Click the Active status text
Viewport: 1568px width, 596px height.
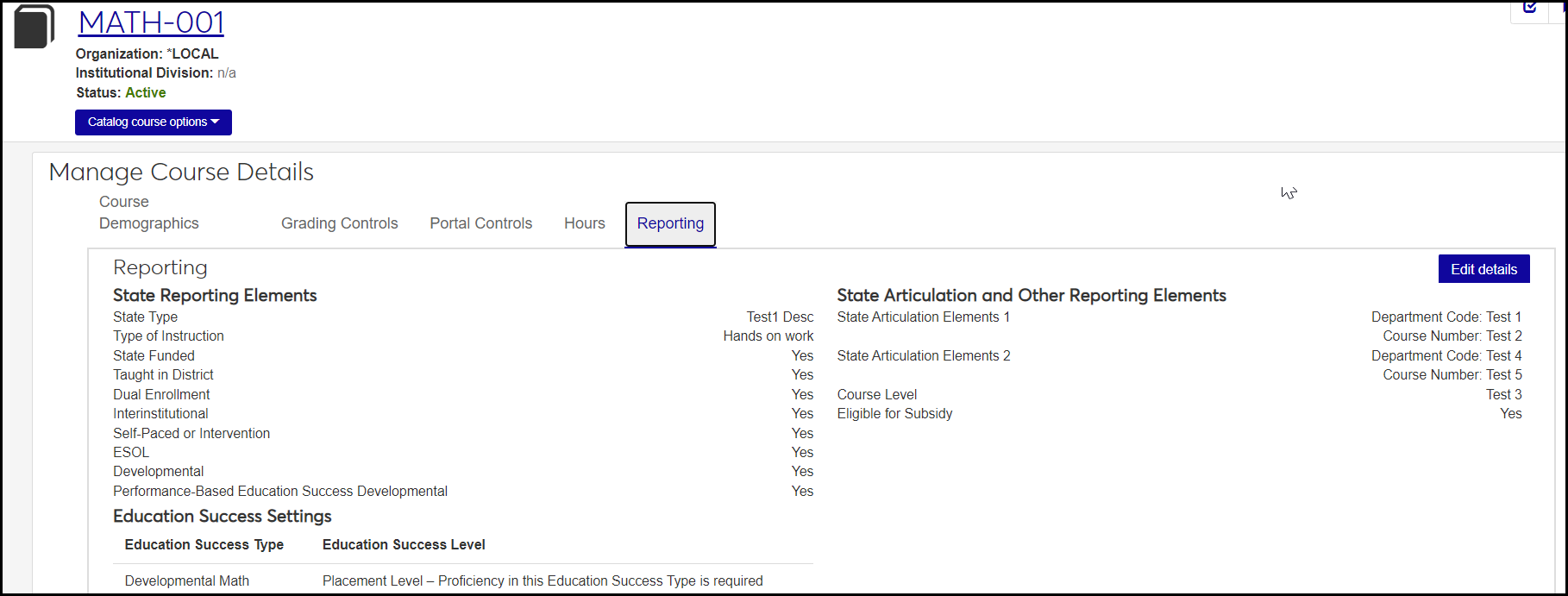point(145,92)
